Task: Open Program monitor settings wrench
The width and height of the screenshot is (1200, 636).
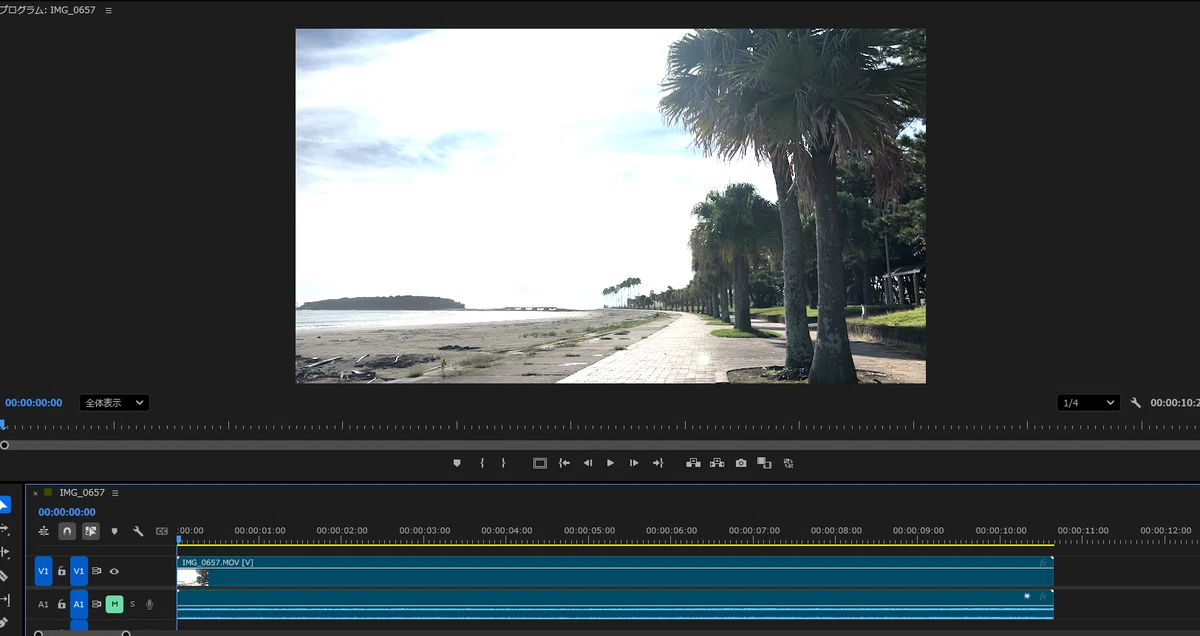Action: (x=1136, y=403)
